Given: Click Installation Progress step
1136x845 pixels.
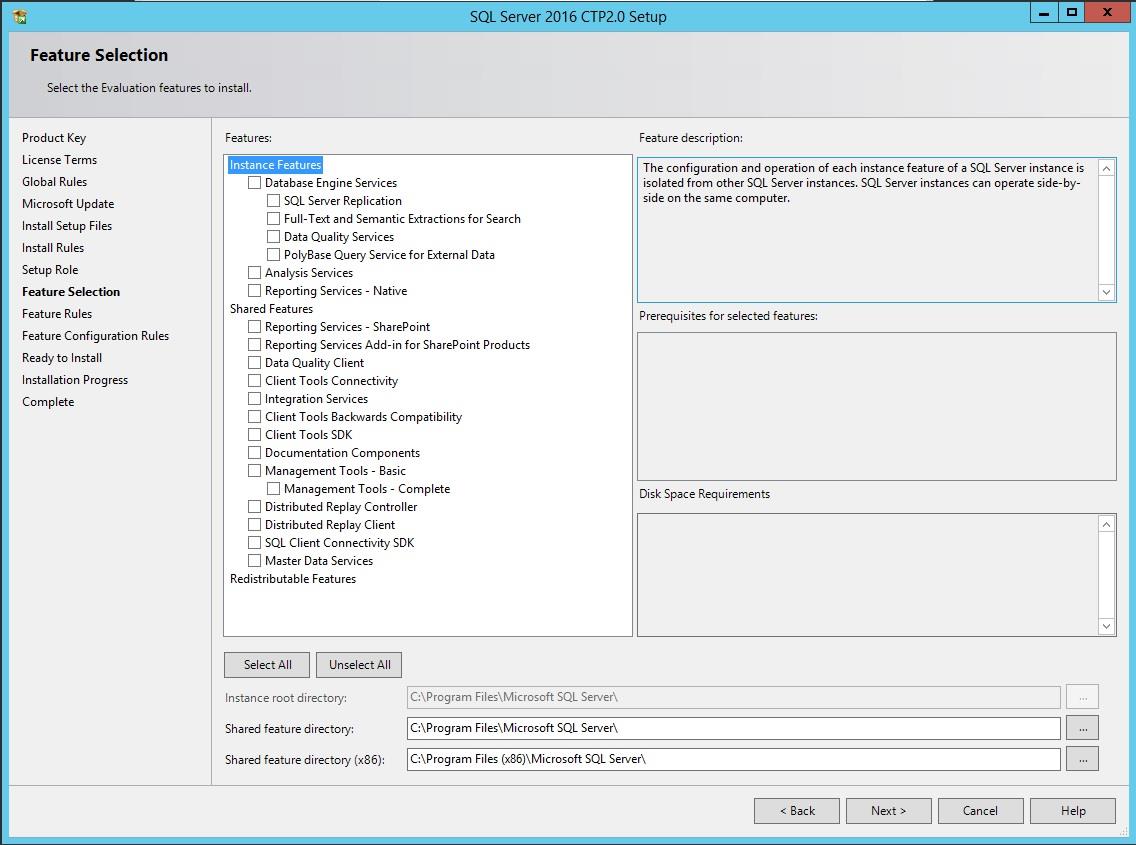Looking at the screenshot, I should [x=75, y=380].
